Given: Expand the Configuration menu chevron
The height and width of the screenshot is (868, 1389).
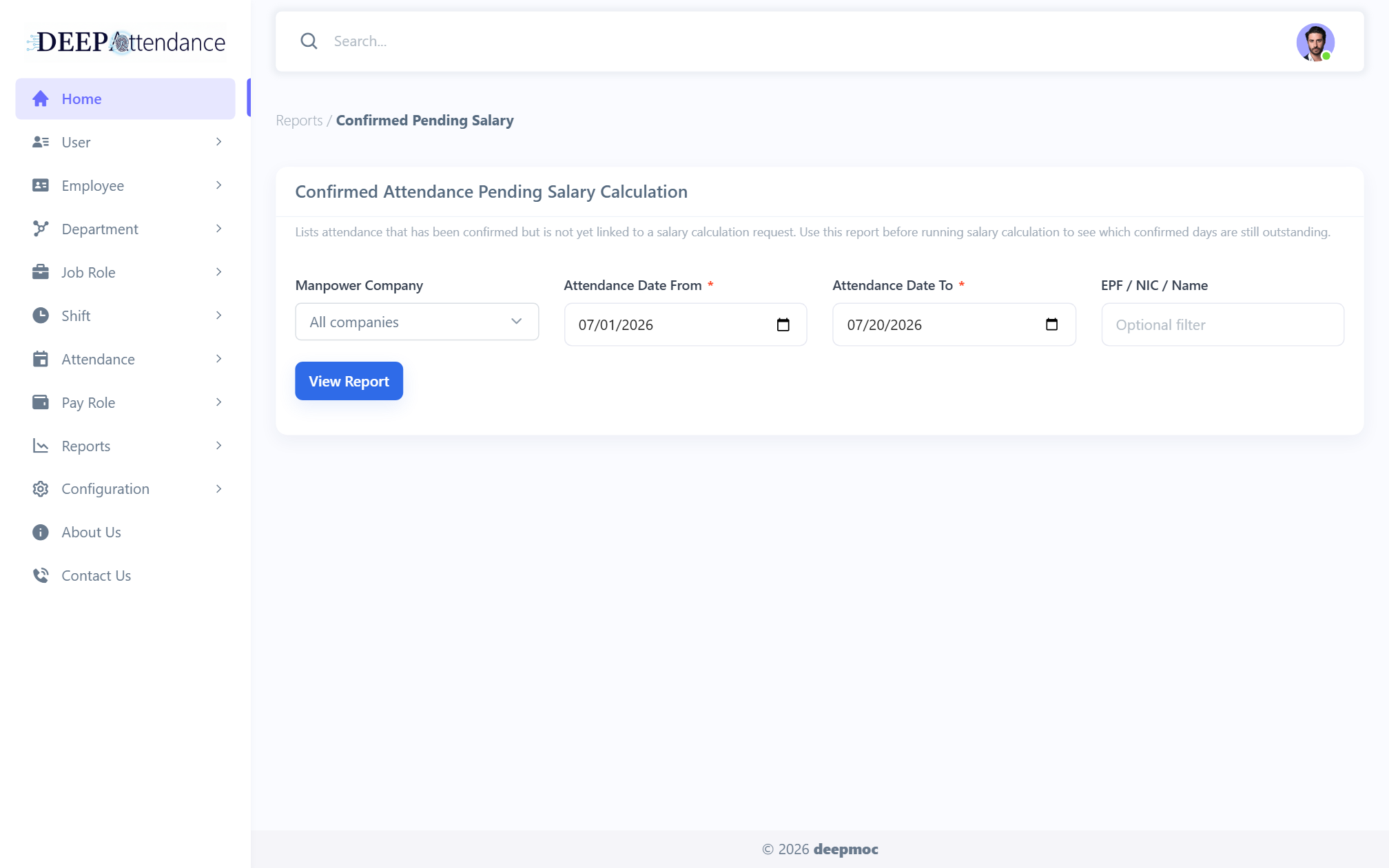Looking at the screenshot, I should coord(219,489).
